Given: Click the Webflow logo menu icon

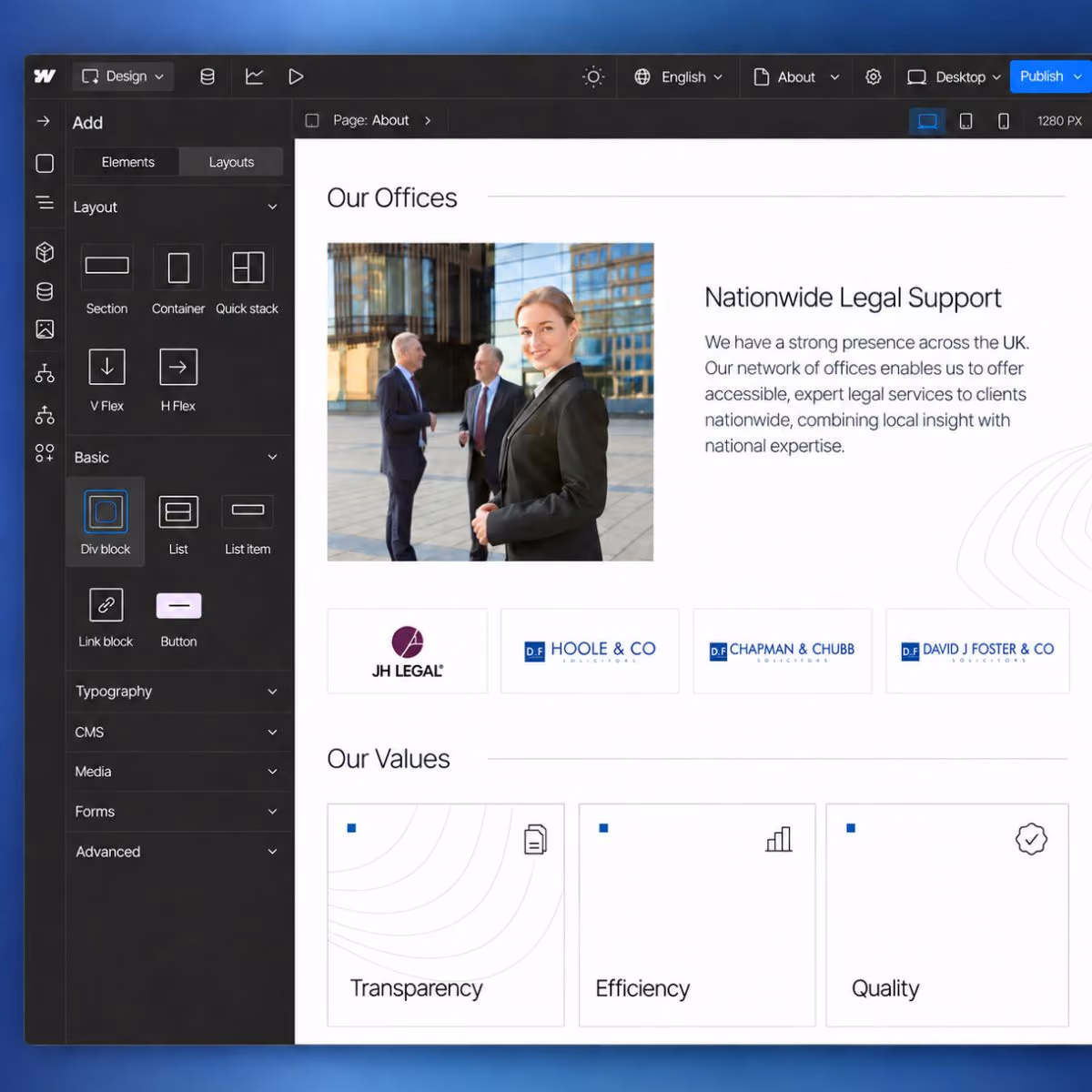Looking at the screenshot, I should pos(45,76).
